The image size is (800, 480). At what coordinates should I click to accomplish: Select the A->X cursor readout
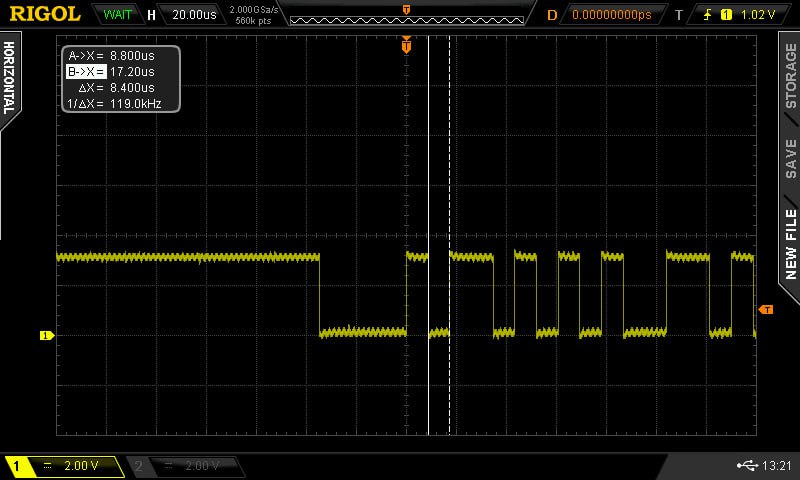tap(110, 56)
